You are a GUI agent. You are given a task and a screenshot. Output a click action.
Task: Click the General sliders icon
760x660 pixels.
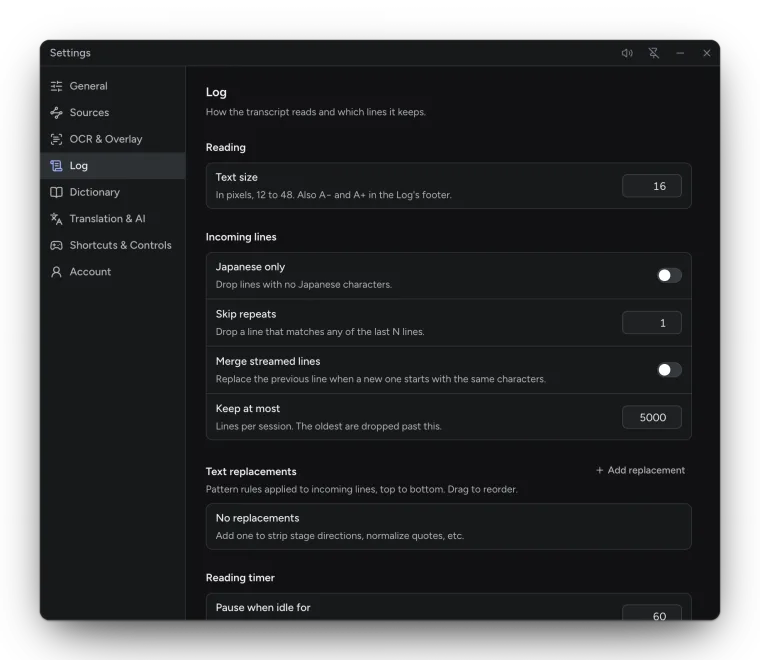56,86
